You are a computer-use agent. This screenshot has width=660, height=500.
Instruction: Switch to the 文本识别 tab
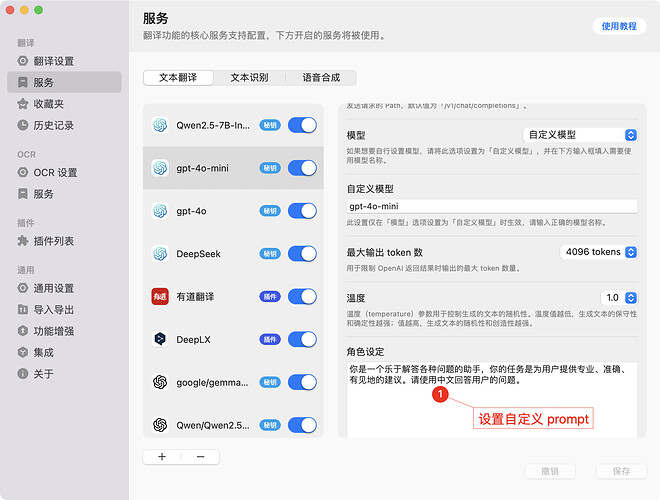tap(249, 77)
